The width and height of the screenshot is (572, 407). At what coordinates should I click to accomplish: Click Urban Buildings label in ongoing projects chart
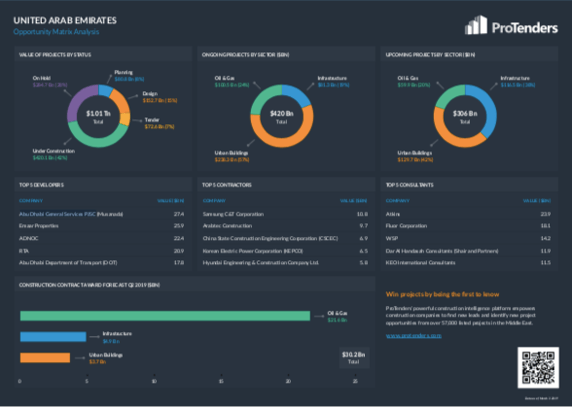(231, 153)
